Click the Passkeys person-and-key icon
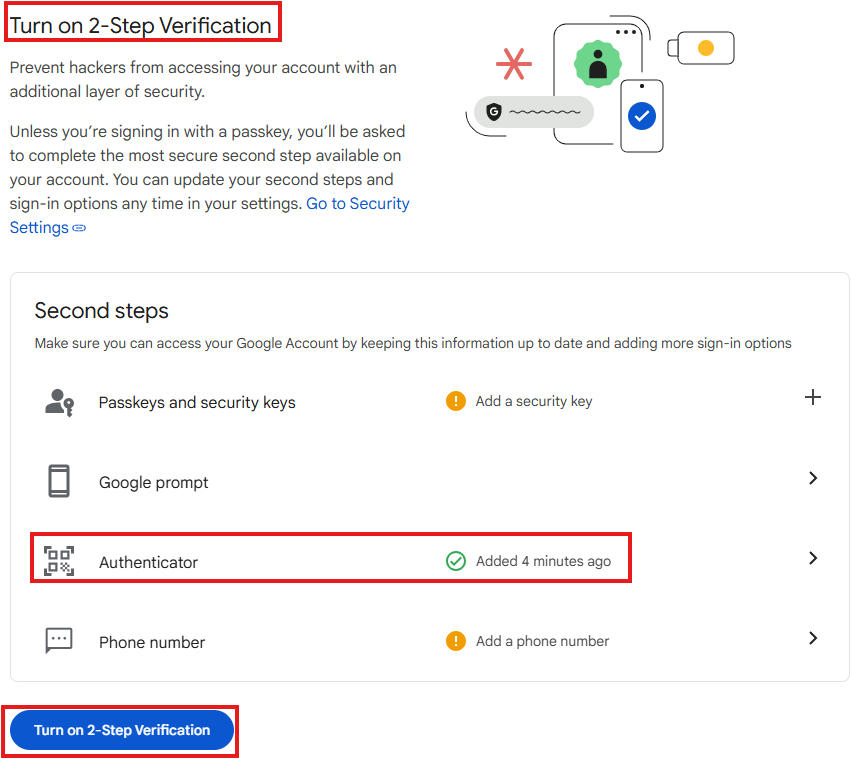This screenshot has height=759, width=852. click(59, 402)
